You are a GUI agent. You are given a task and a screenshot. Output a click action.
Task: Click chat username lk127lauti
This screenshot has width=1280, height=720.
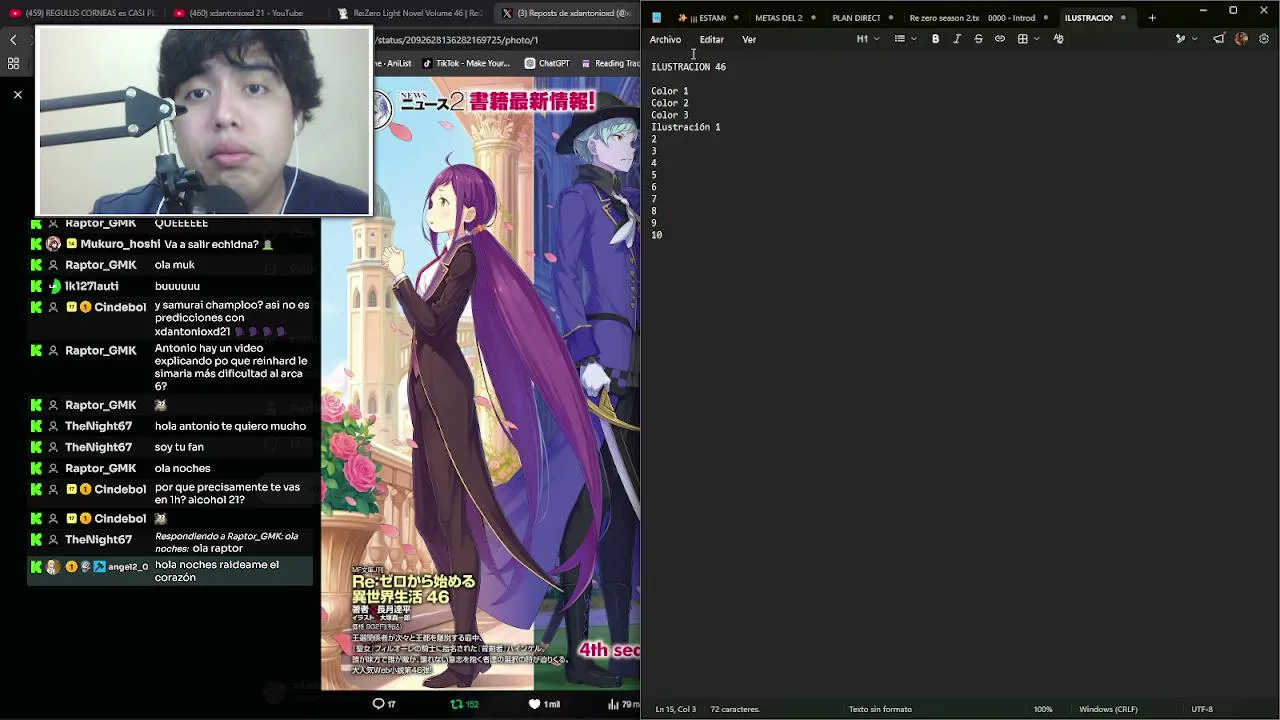click(91, 286)
